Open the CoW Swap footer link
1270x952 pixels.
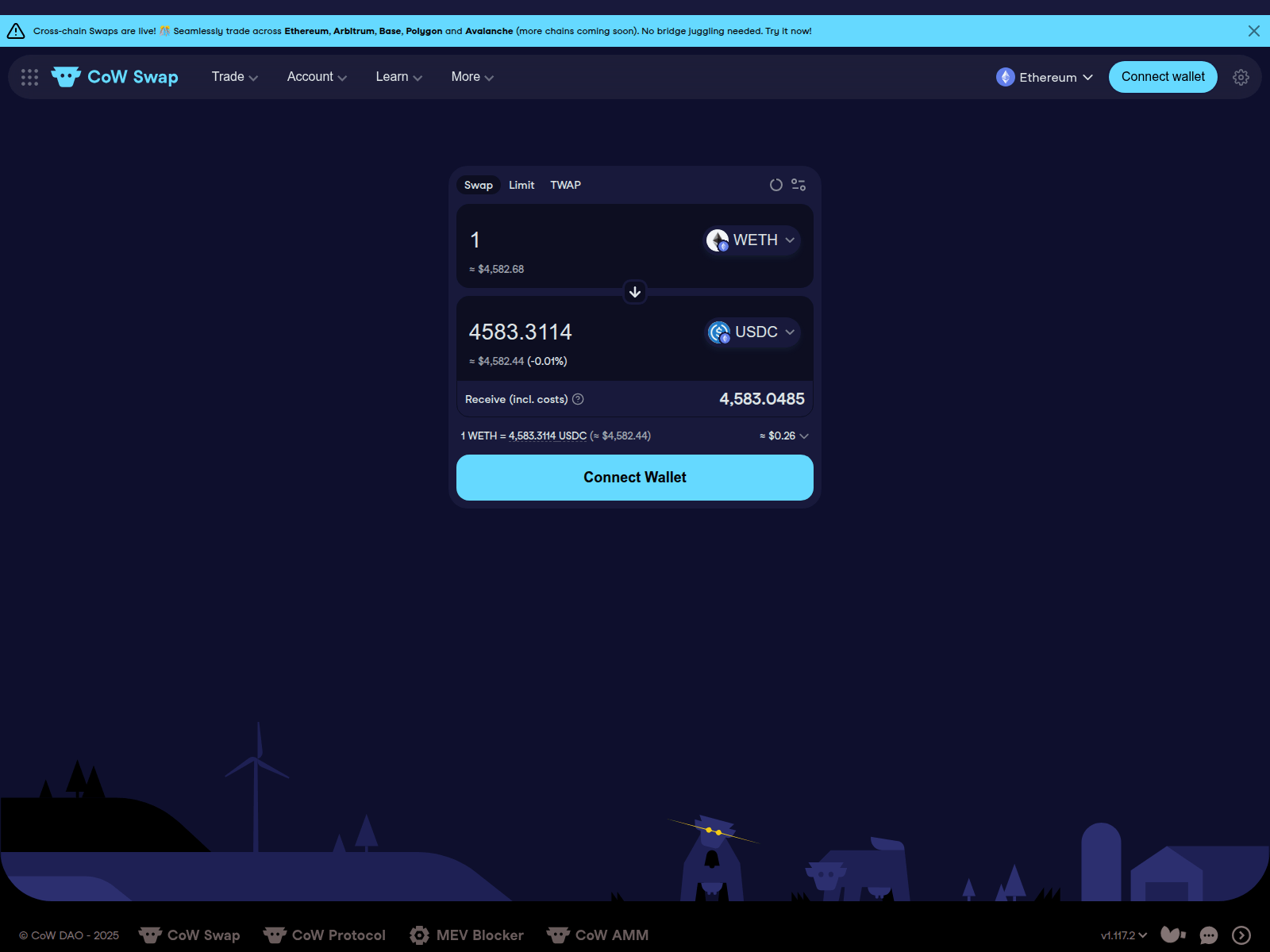[189, 935]
